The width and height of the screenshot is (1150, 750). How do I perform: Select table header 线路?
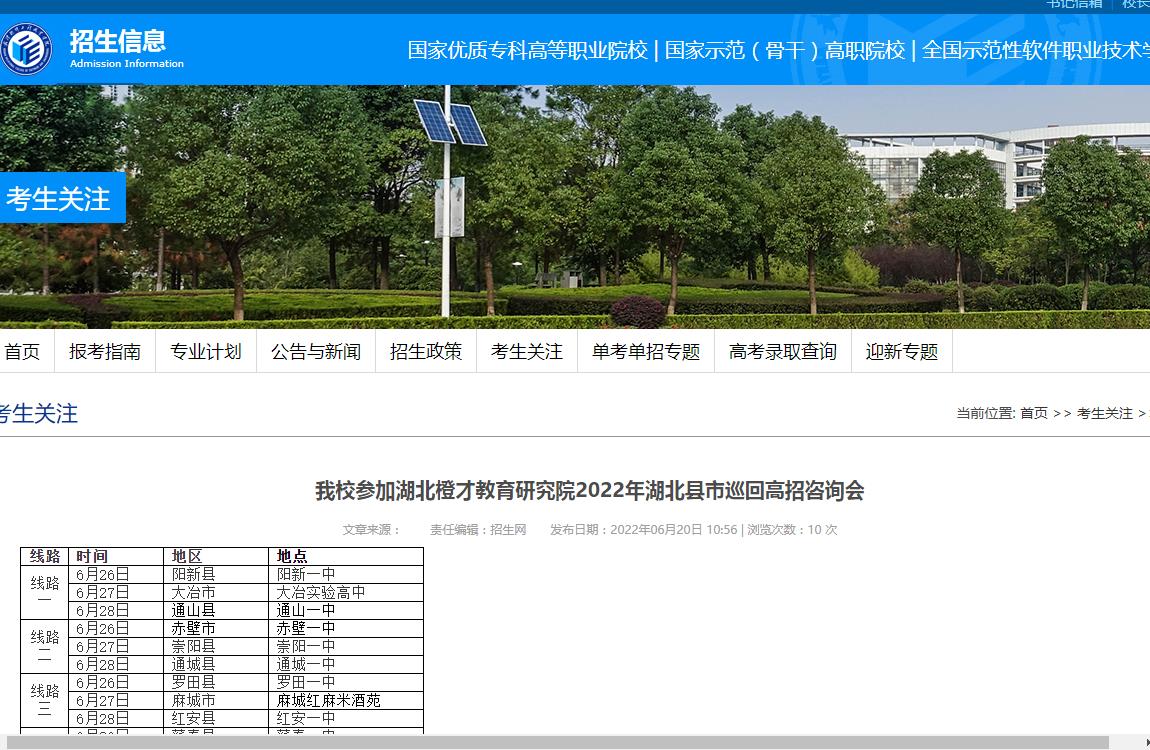pos(45,556)
